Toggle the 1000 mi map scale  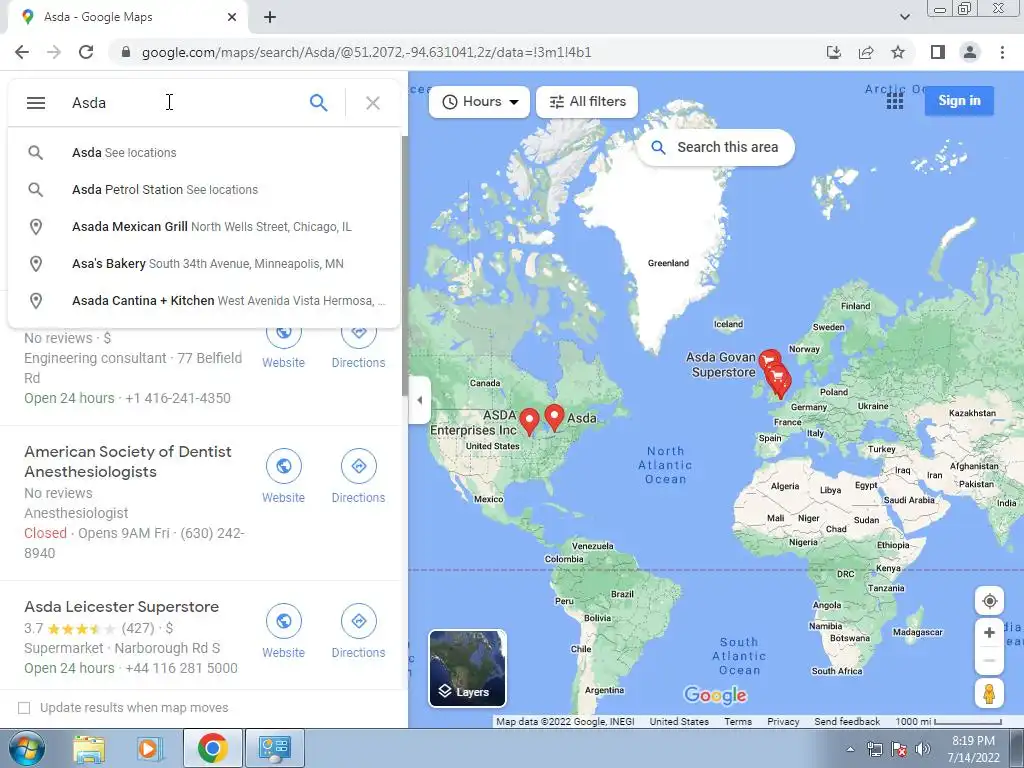[x=948, y=722]
